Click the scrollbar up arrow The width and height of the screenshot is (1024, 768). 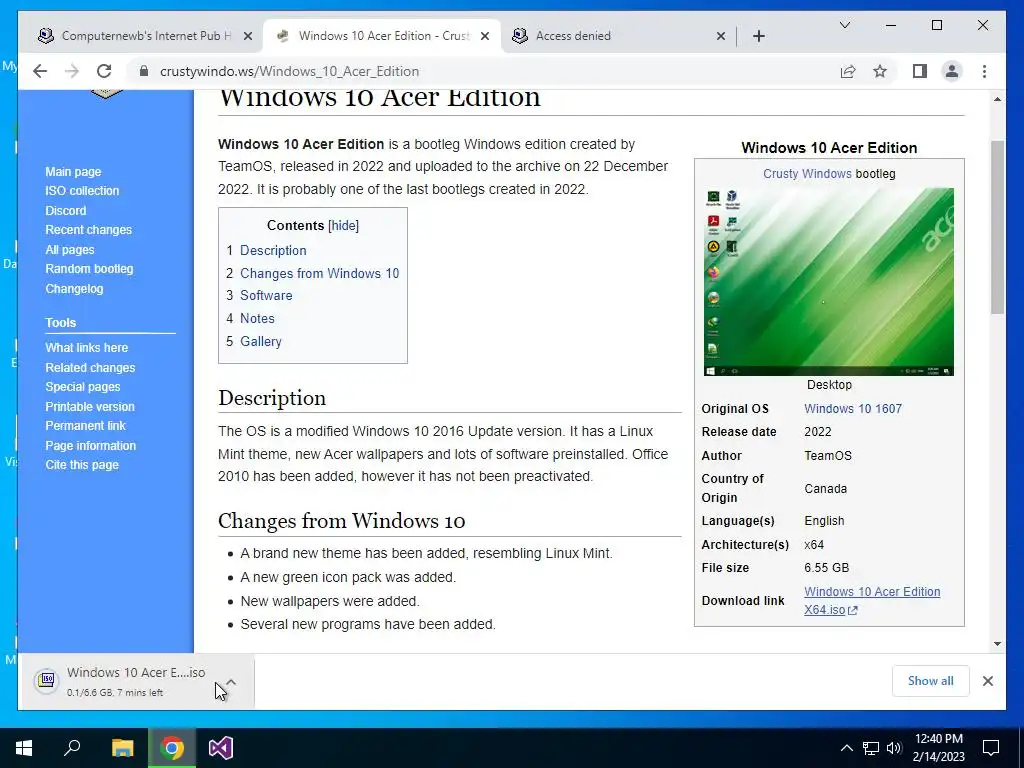(x=997, y=99)
